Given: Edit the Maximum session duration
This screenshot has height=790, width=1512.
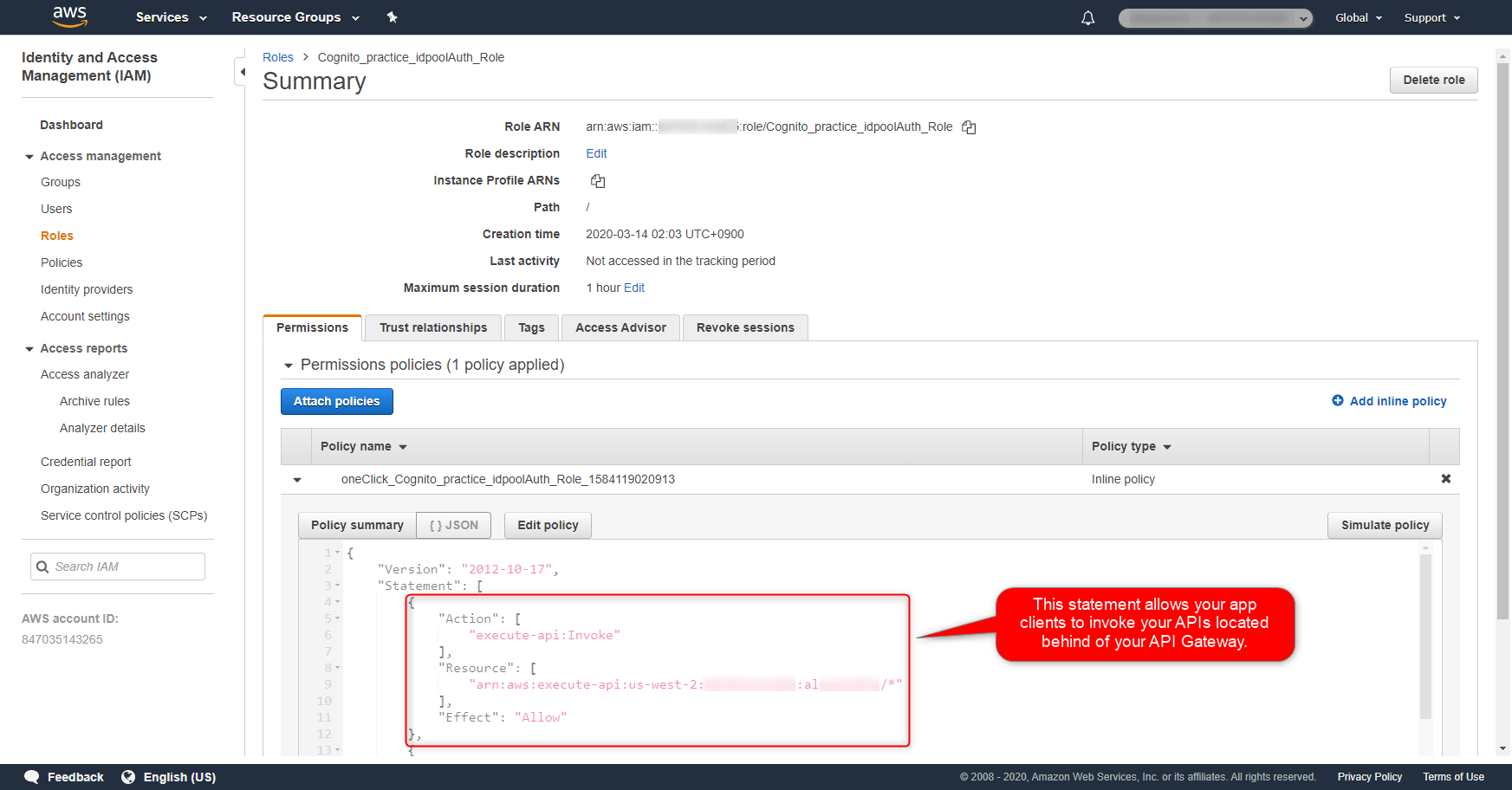Looking at the screenshot, I should 634,288.
